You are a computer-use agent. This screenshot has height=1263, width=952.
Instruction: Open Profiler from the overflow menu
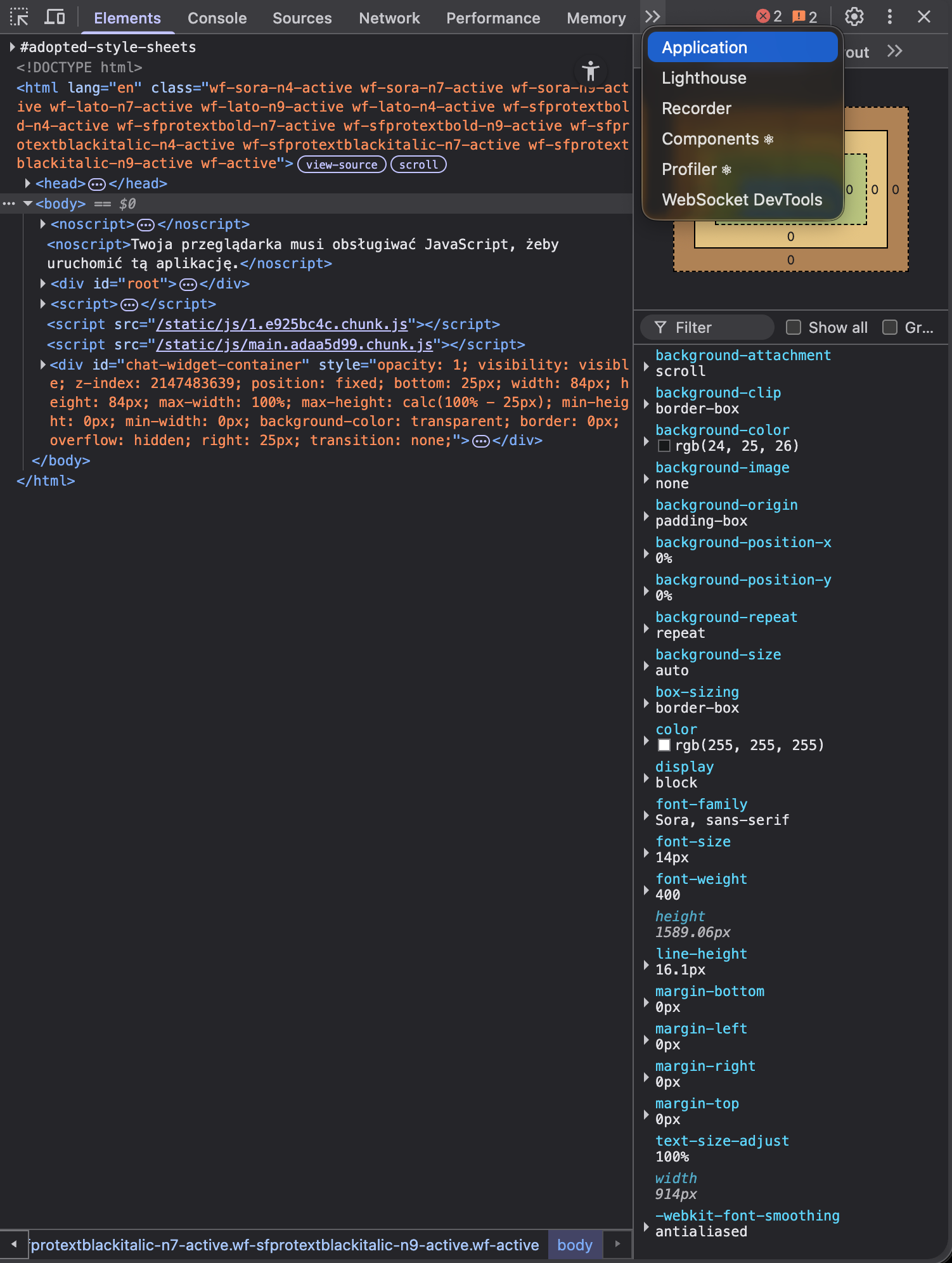[x=743, y=169]
